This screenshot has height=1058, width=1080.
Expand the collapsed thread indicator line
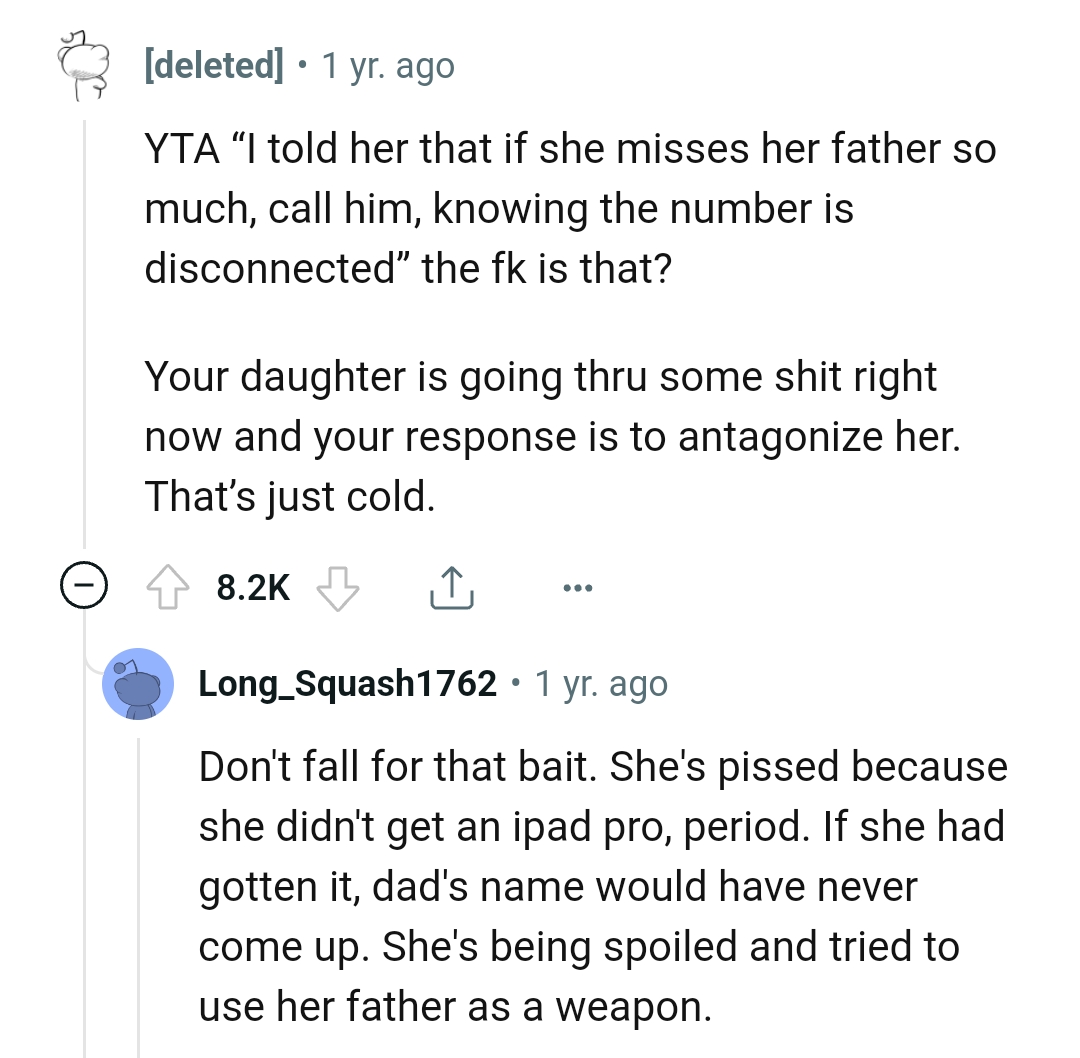tap(82, 350)
